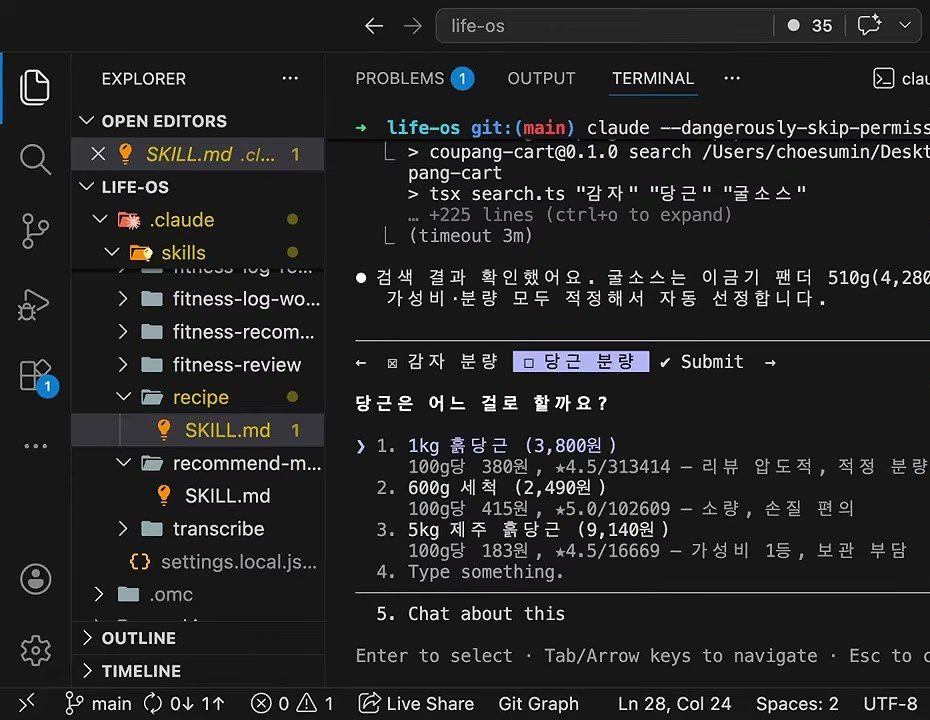Open SKILL.md under recommend-m folder

click(198, 496)
